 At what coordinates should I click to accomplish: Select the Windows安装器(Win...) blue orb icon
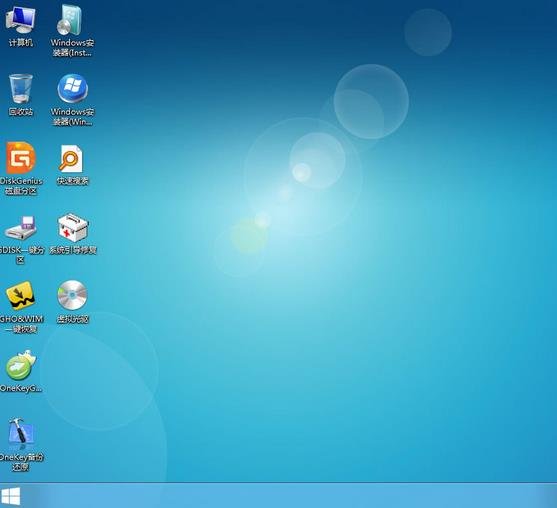tap(72, 88)
